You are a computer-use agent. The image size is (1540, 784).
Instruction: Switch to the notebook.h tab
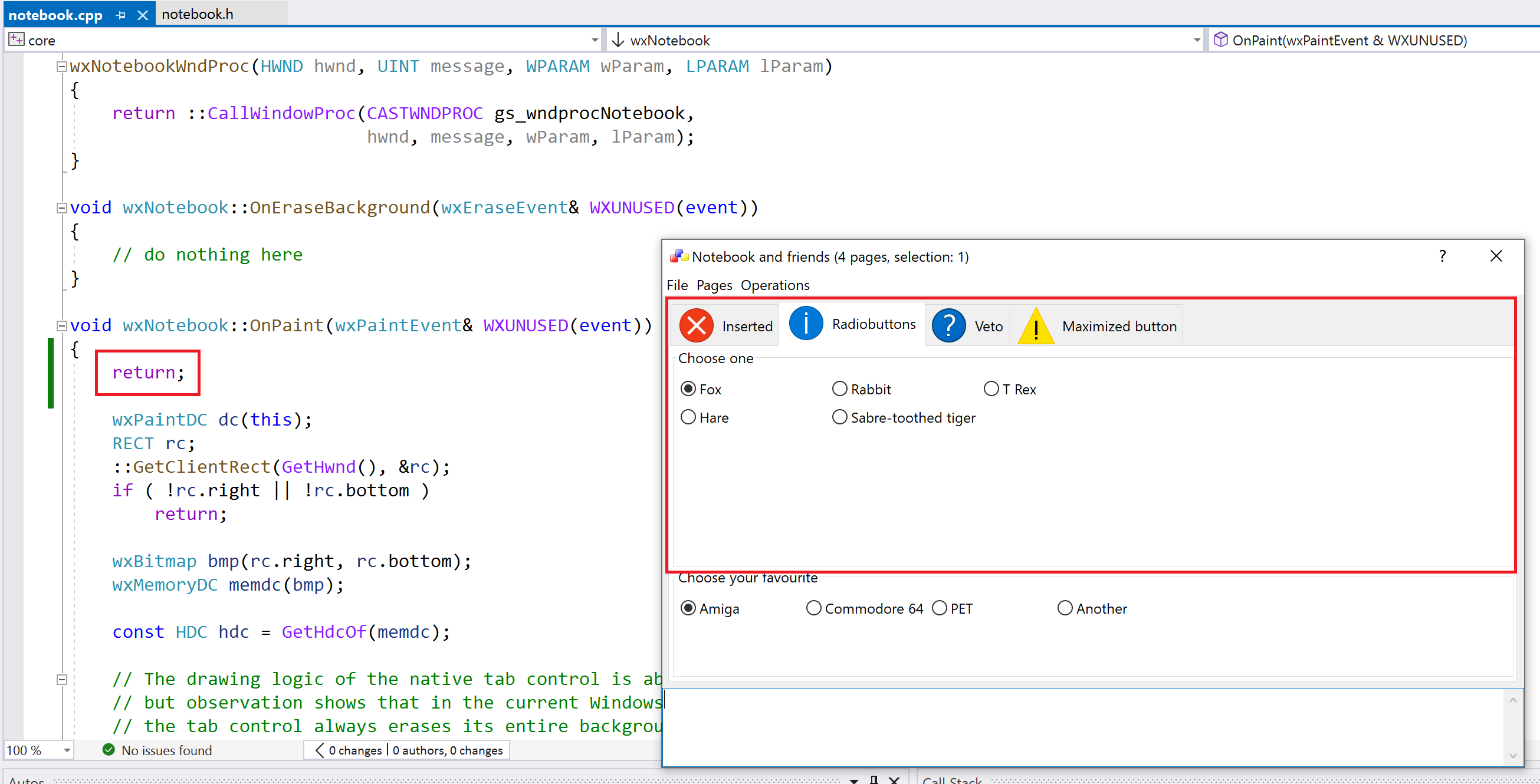point(197,14)
